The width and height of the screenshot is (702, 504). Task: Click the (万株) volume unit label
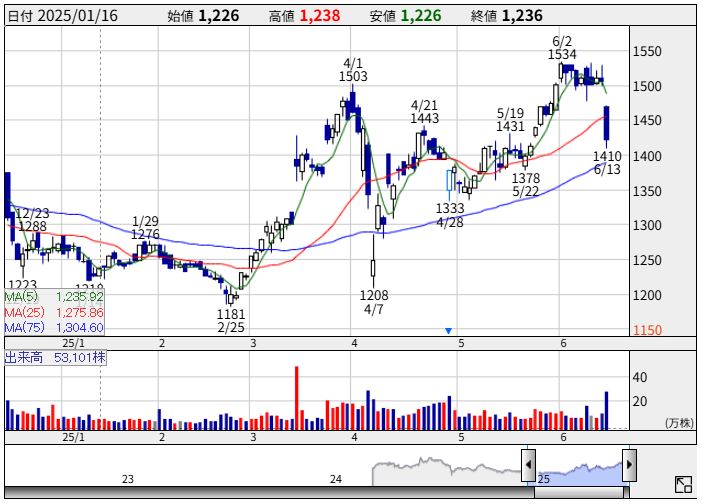680,422
